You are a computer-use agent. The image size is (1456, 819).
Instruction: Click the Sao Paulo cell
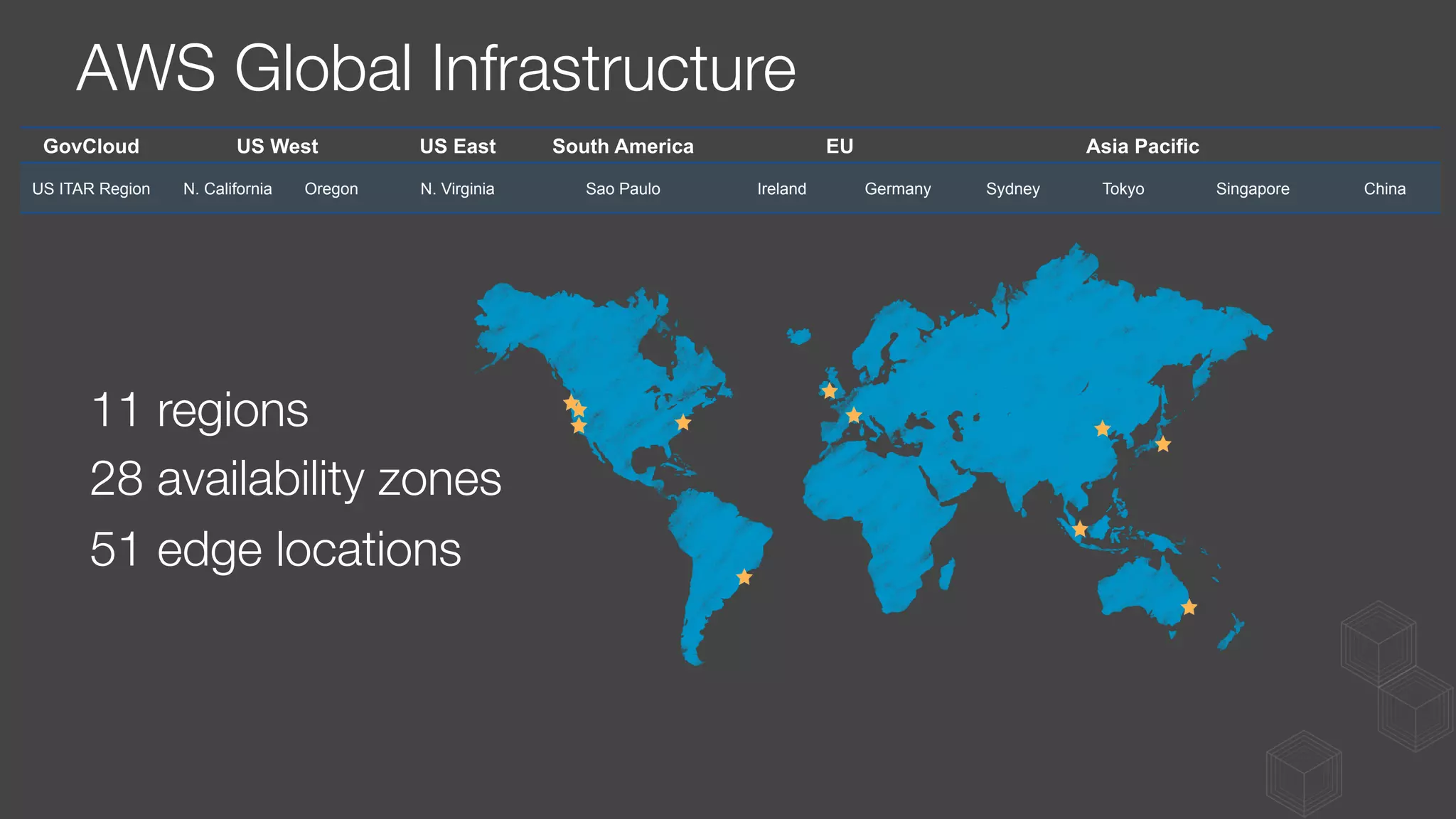click(623, 189)
